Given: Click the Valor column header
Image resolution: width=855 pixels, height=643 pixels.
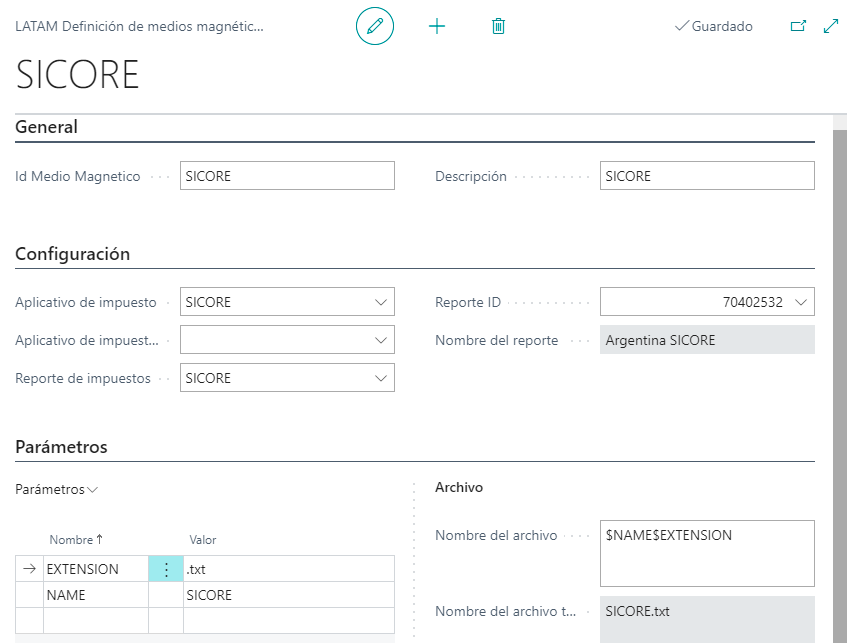Looking at the screenshot, I should click(203, 540).
